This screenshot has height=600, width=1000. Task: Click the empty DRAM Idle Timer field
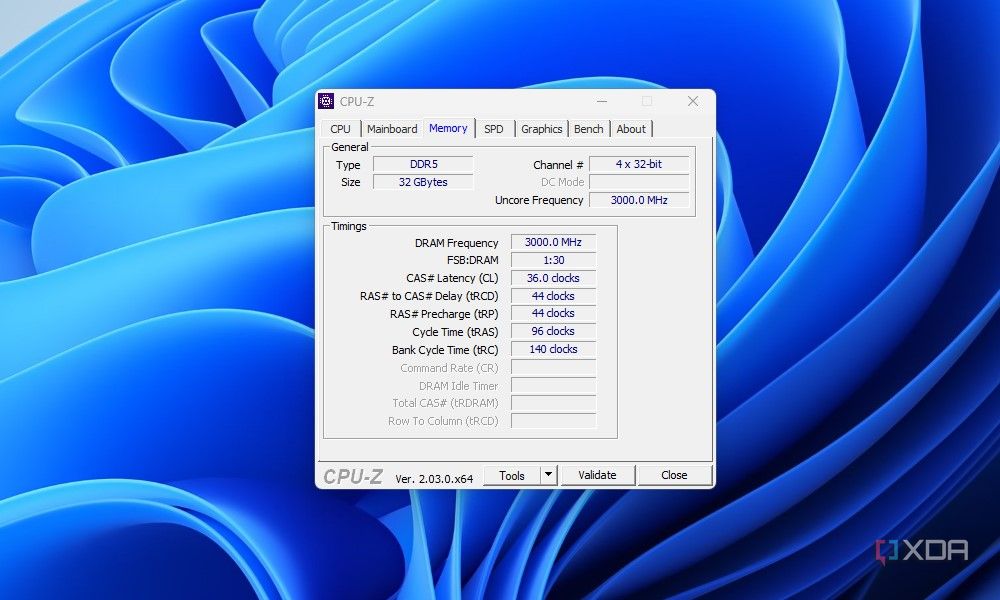pyautogui.click(x=553, y=386)
